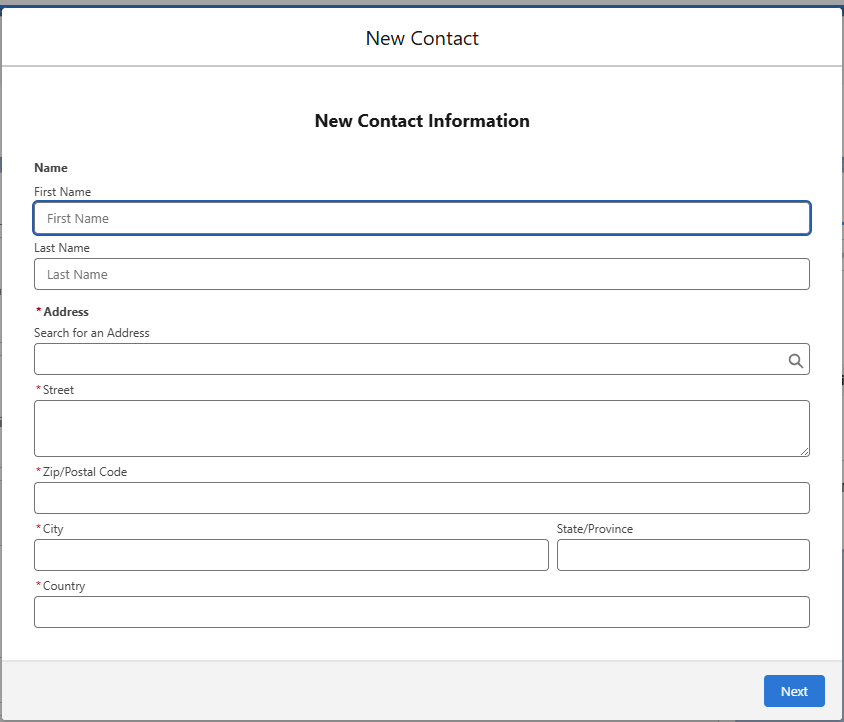The image size is (844, 722).
Task: Select the Search for an Address box
Action: pyautogui.click(x=422, y=359)
